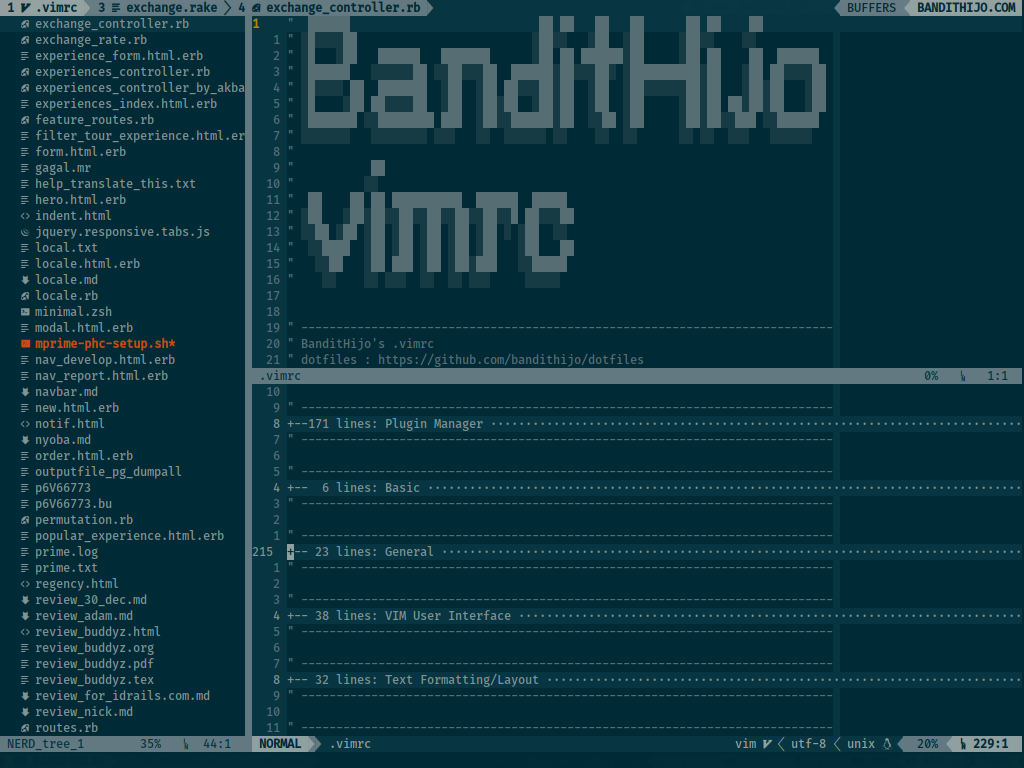Image resolution: width=1024 pixels, height=768 pixels.
Task: Open routes.rb in the file tree
Action: [x=66, y=728]
